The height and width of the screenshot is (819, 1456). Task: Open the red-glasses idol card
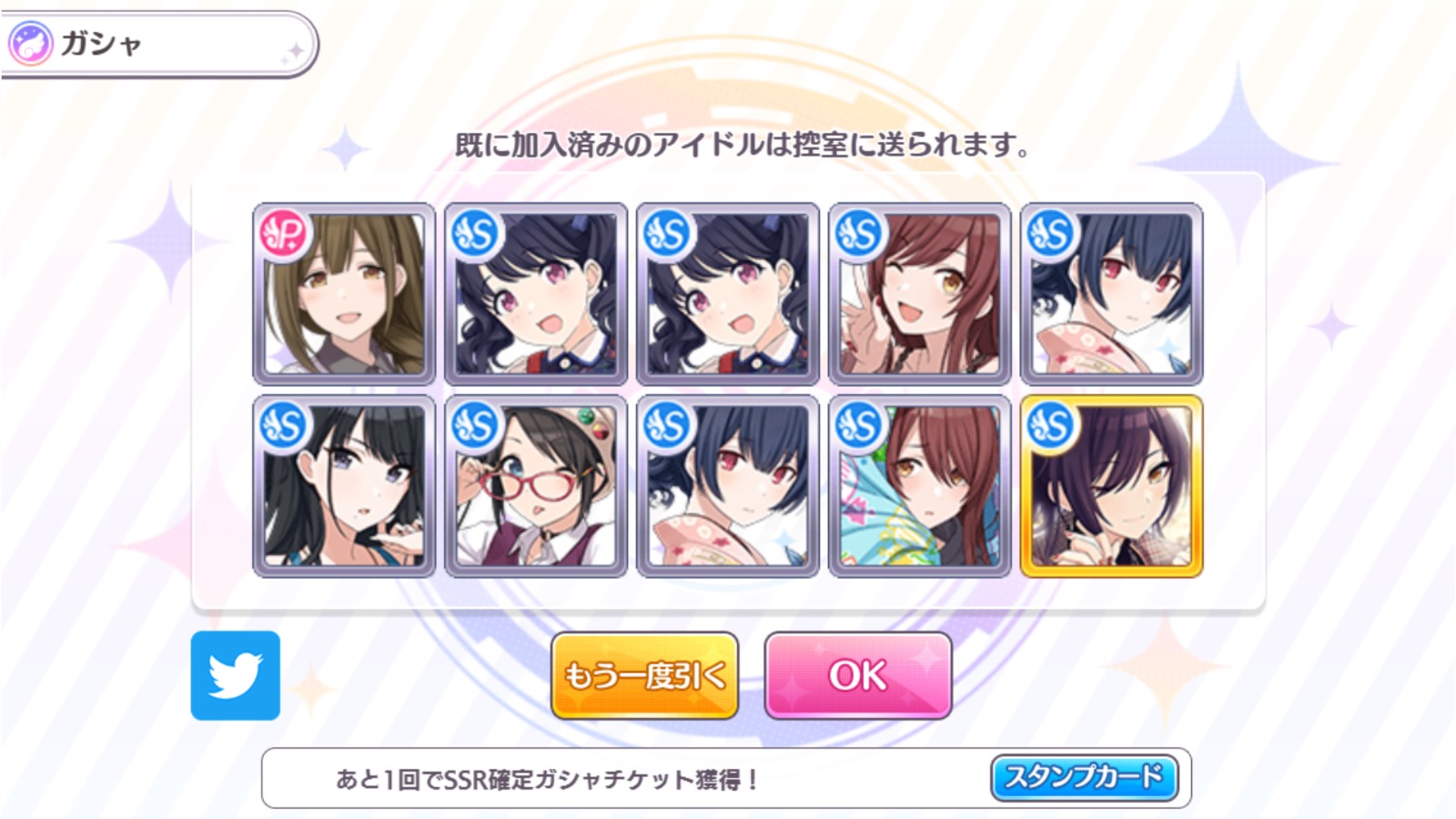tap(536, 486)
